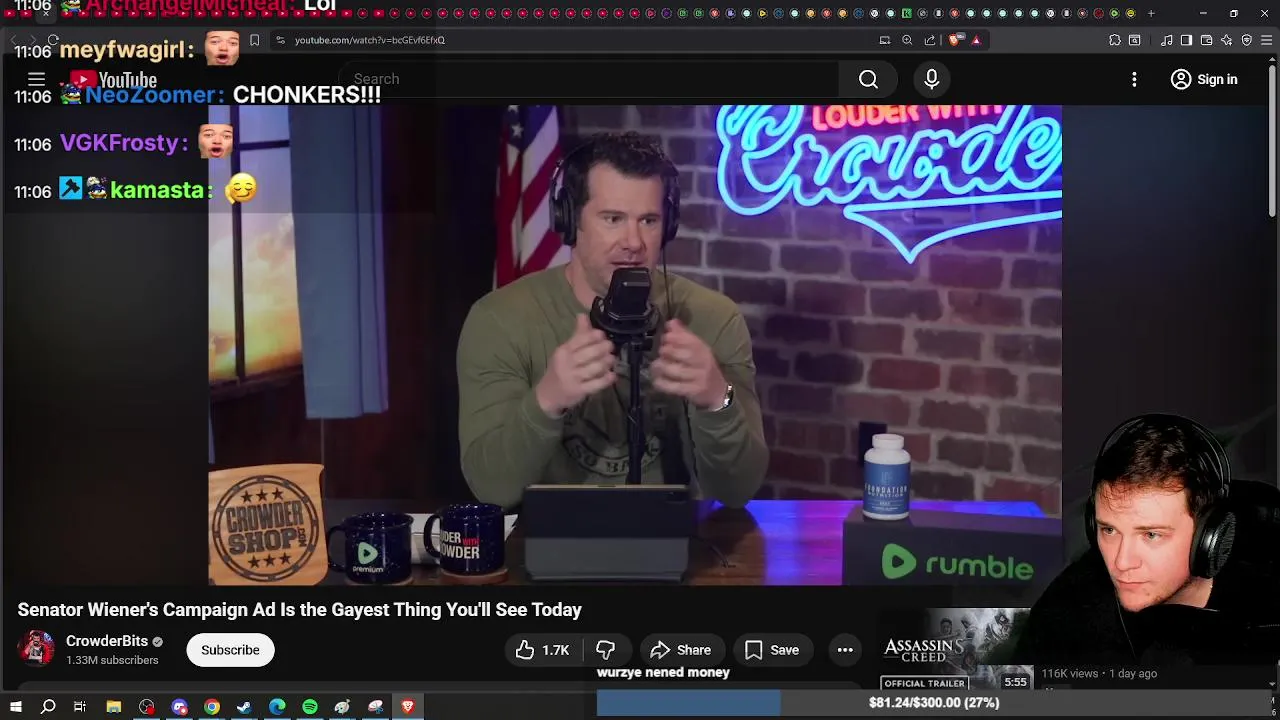1280x720 pixels.
Task: Open the Assassin's Creed trailer thumbnail
Action: click(956, 650)
